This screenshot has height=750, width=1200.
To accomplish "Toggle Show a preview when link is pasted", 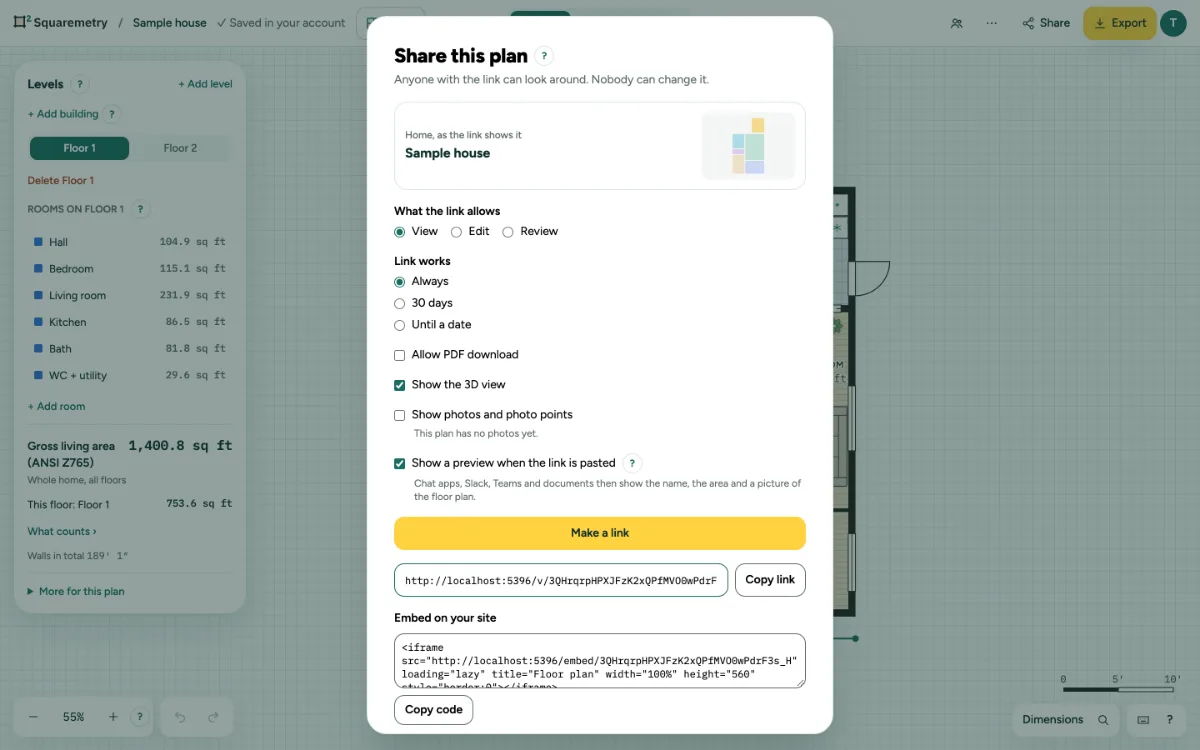I will point(400,464).
